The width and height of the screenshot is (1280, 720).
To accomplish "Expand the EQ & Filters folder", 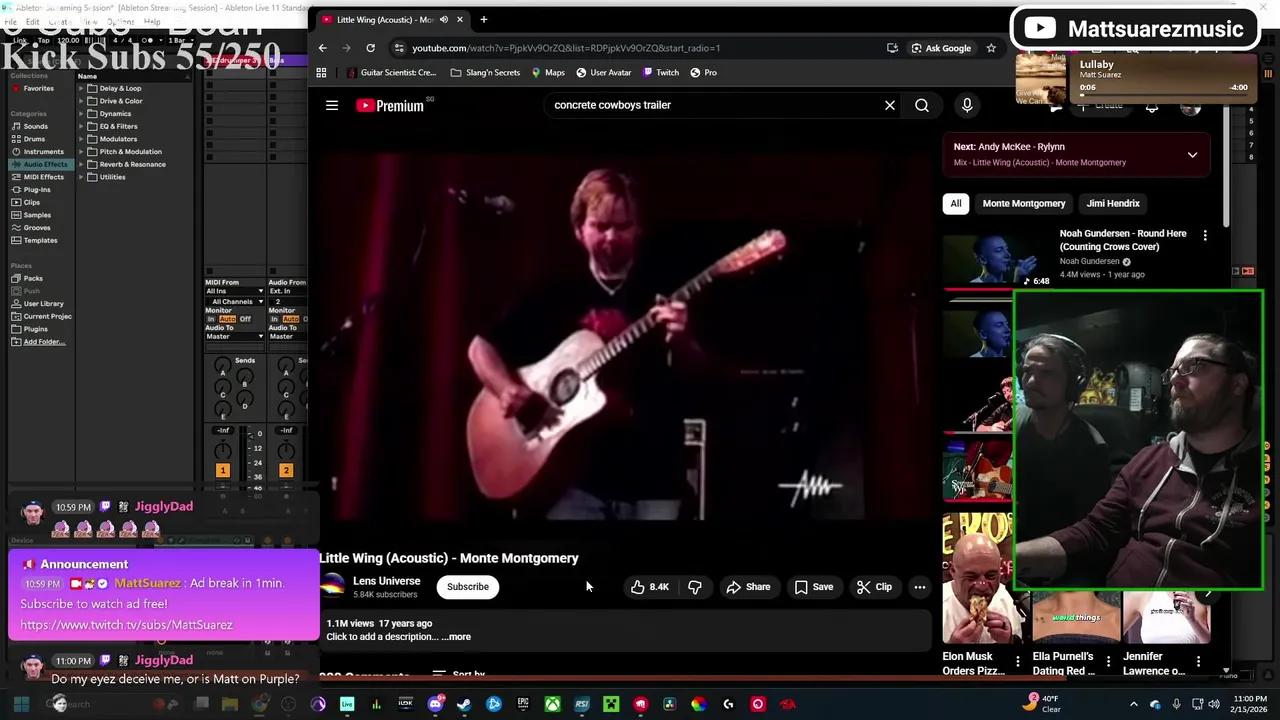I will [82, 126].
